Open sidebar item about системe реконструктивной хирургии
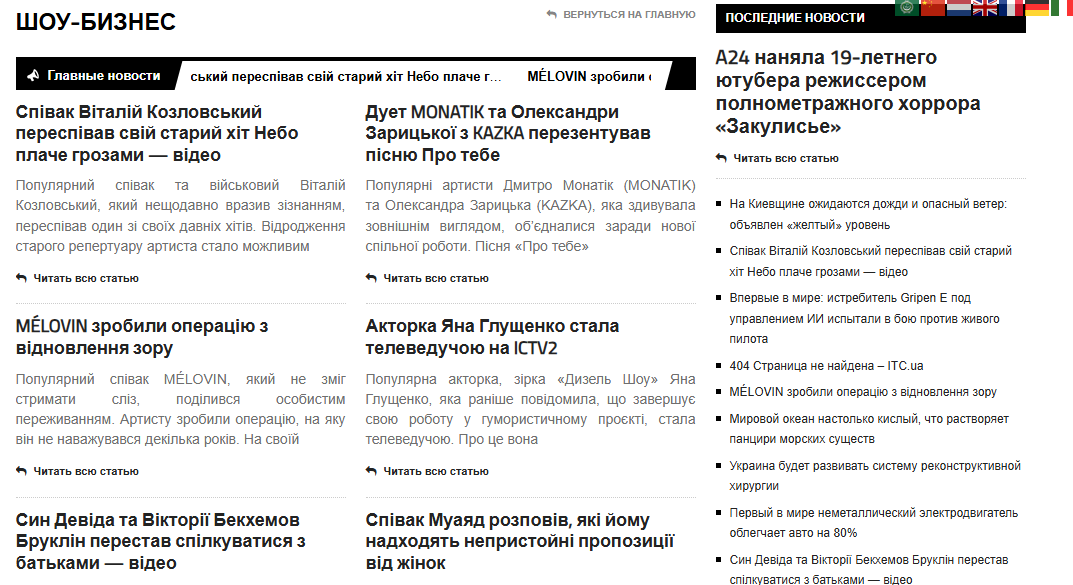This screenshot has width=1073, height=585. click(x=875, y=476)
